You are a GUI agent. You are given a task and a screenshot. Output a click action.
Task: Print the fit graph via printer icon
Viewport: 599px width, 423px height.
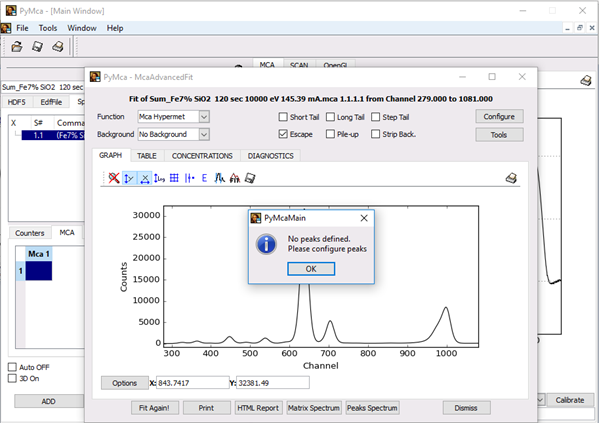tap(511, 178)
